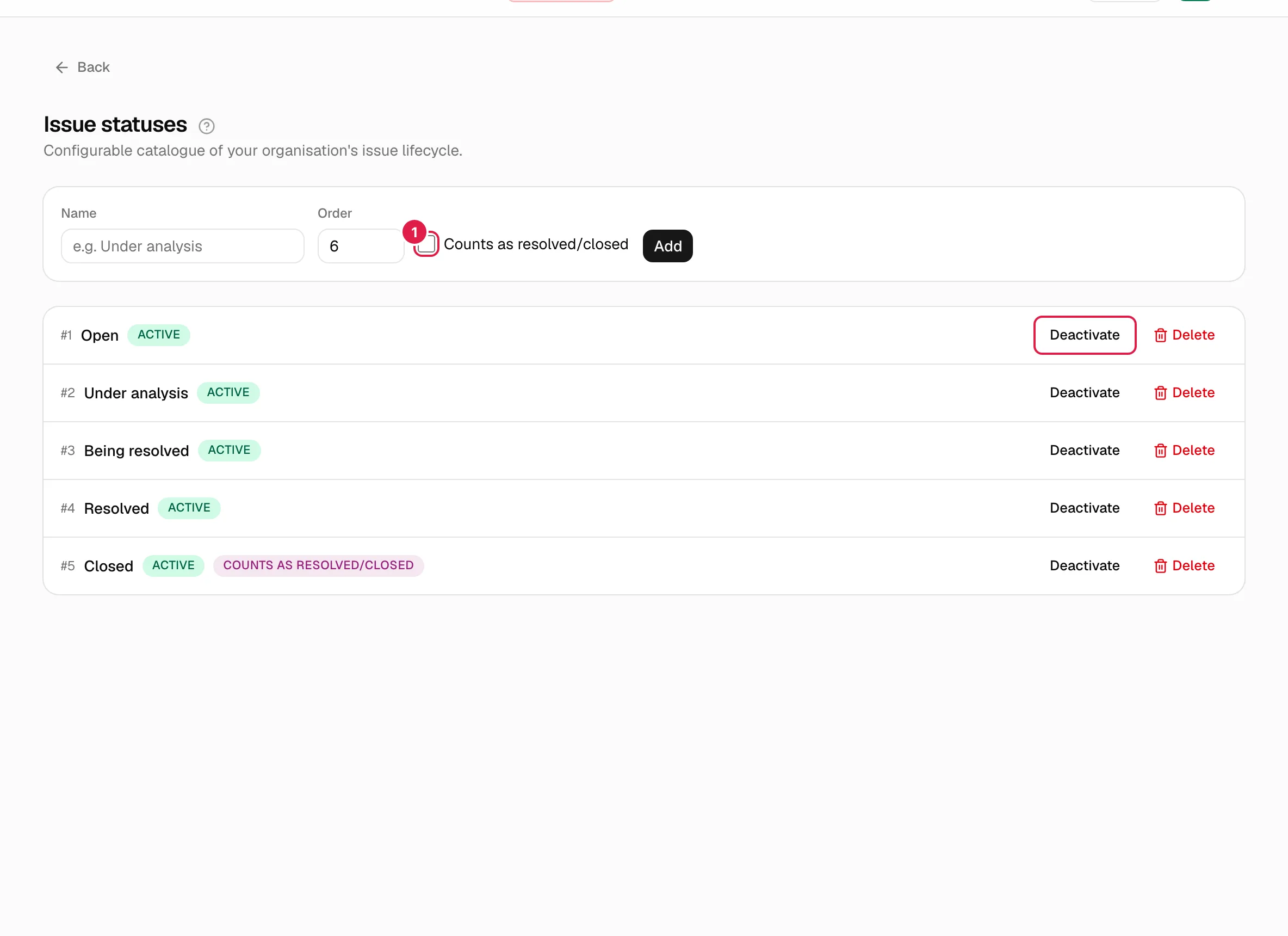Go back via the Back link
Image resolution: width=1288 pixels, height=936 pixels.
(83, 67)
